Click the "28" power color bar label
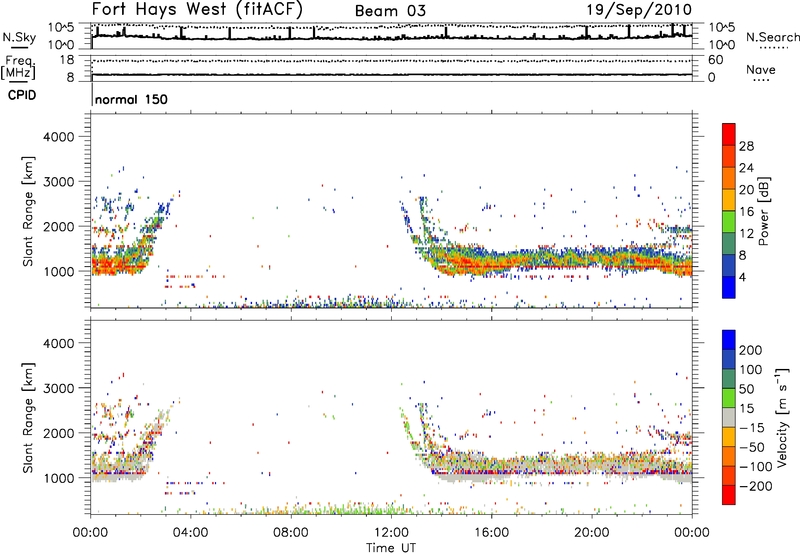The width and height of the screenshot is (800, 554). click(x=746, y=146)
